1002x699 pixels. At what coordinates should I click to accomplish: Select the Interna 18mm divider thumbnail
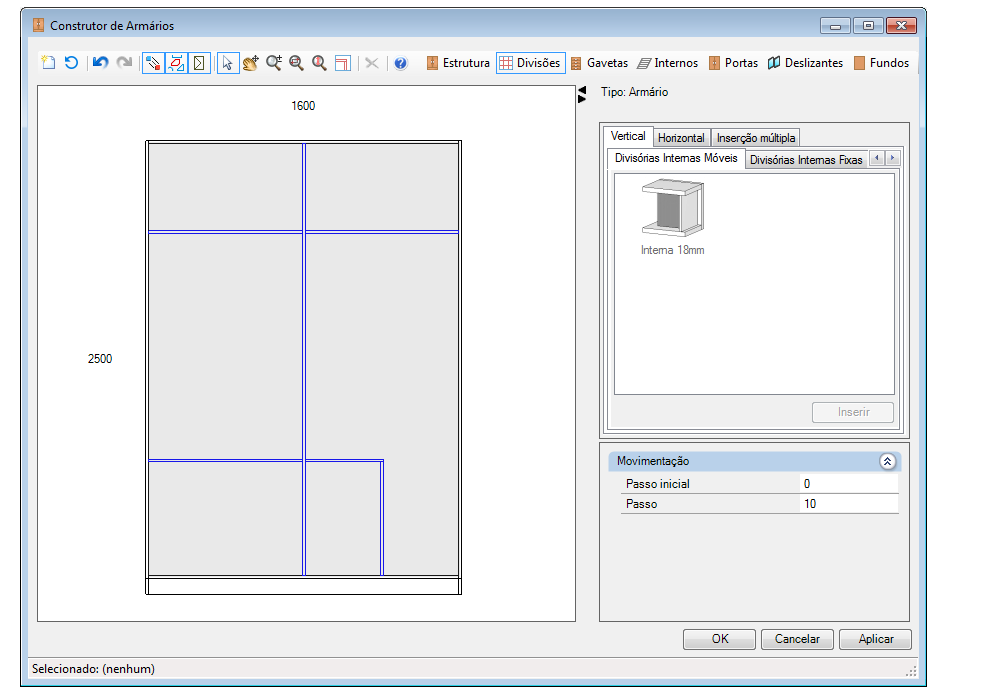click(673, 217)
